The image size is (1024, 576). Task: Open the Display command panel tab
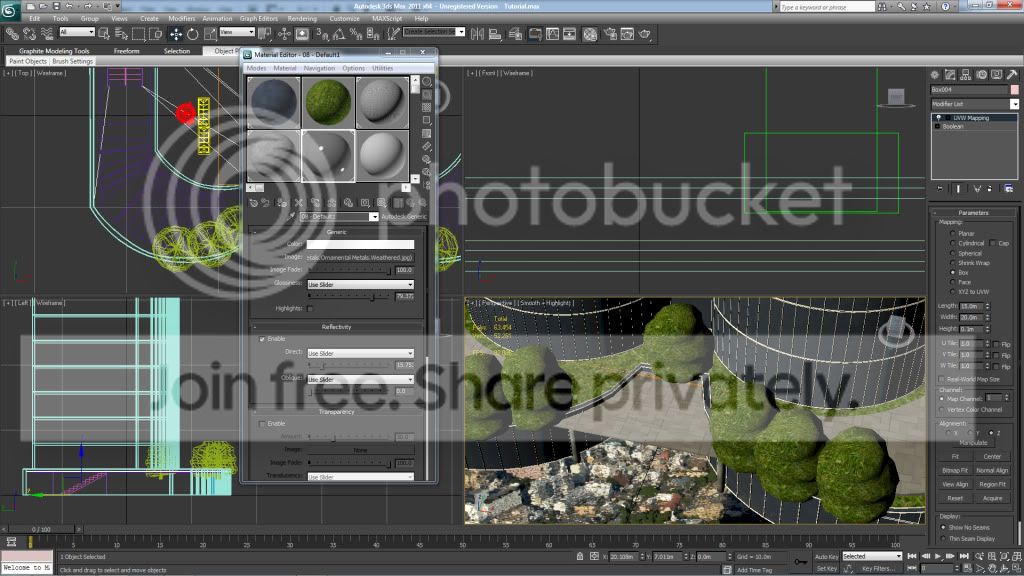[997, 74]
